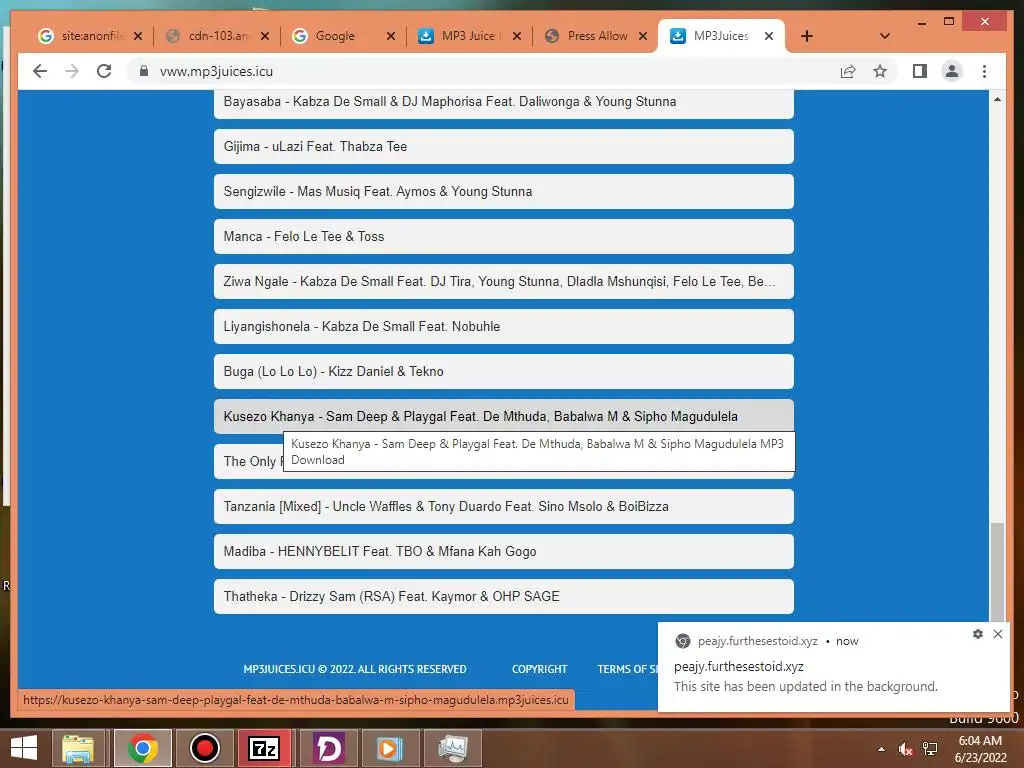The width and height of the screenshot is (1024, 768).
Task: Open the Windows Start button
Action: 24,748
